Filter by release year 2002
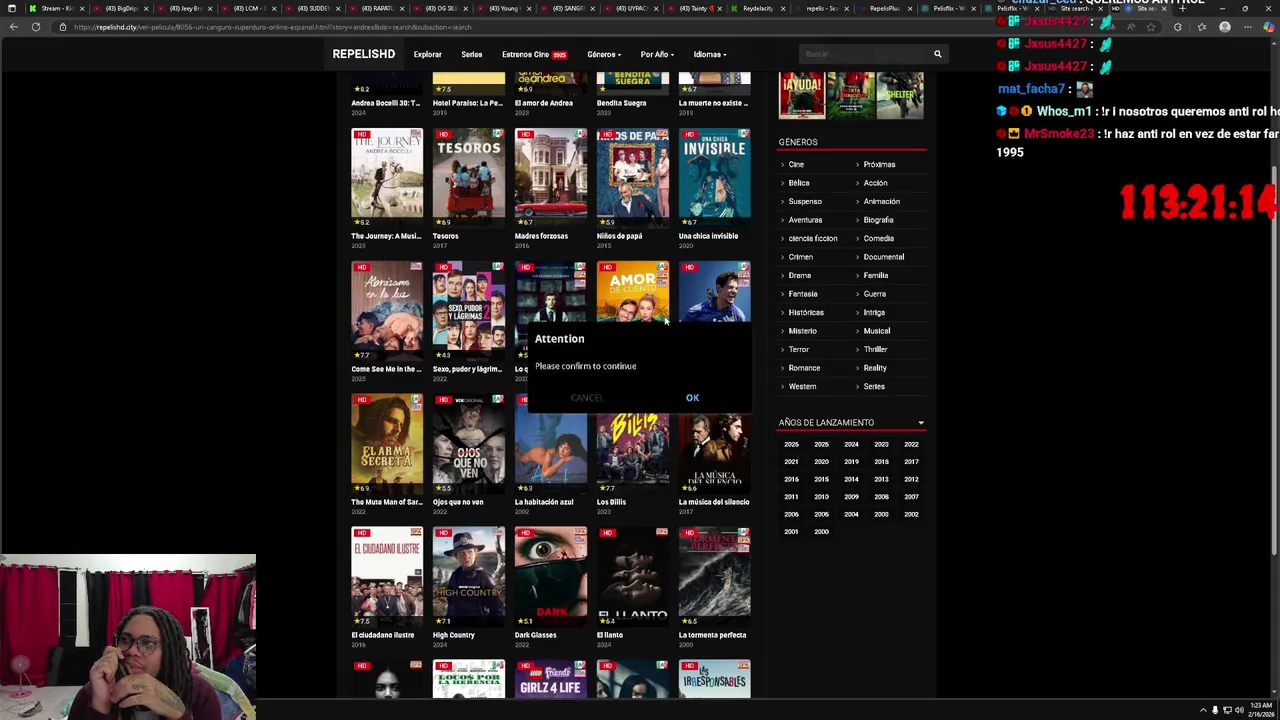This screenshot has height=720, width=1280. (x=911, y=514)
